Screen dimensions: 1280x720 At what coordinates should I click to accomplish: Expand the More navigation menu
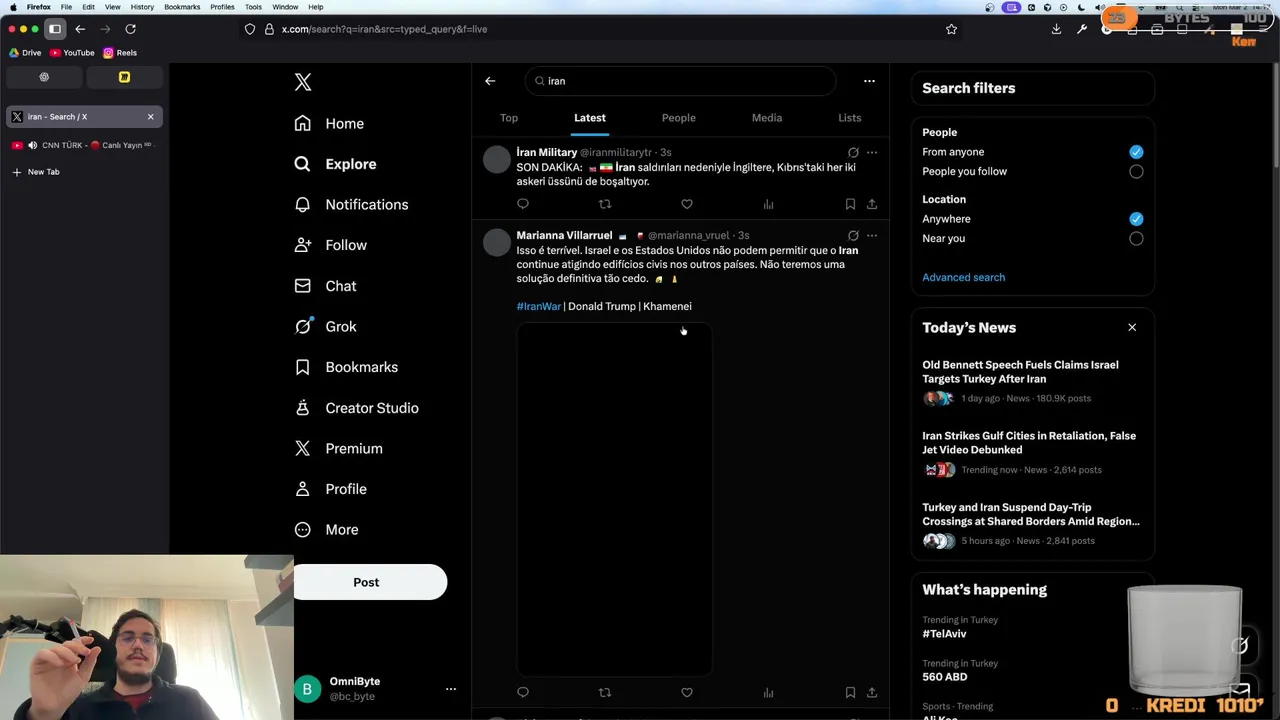(327, 530)
